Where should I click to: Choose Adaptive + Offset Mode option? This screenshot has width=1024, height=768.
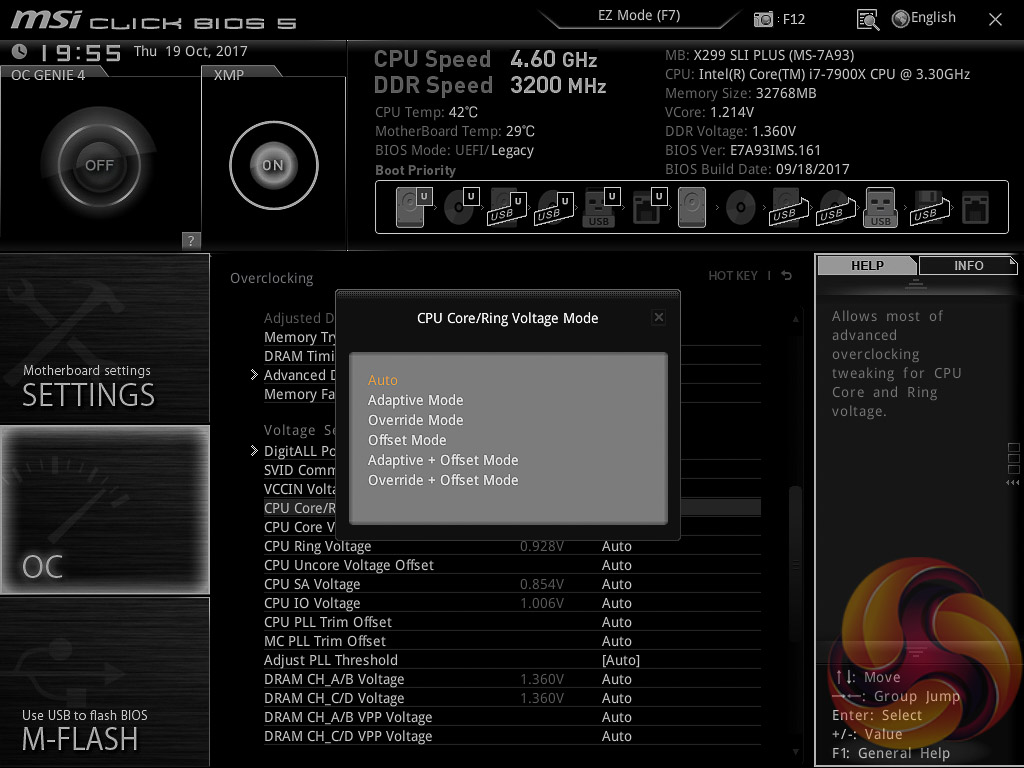pos(443,460)
